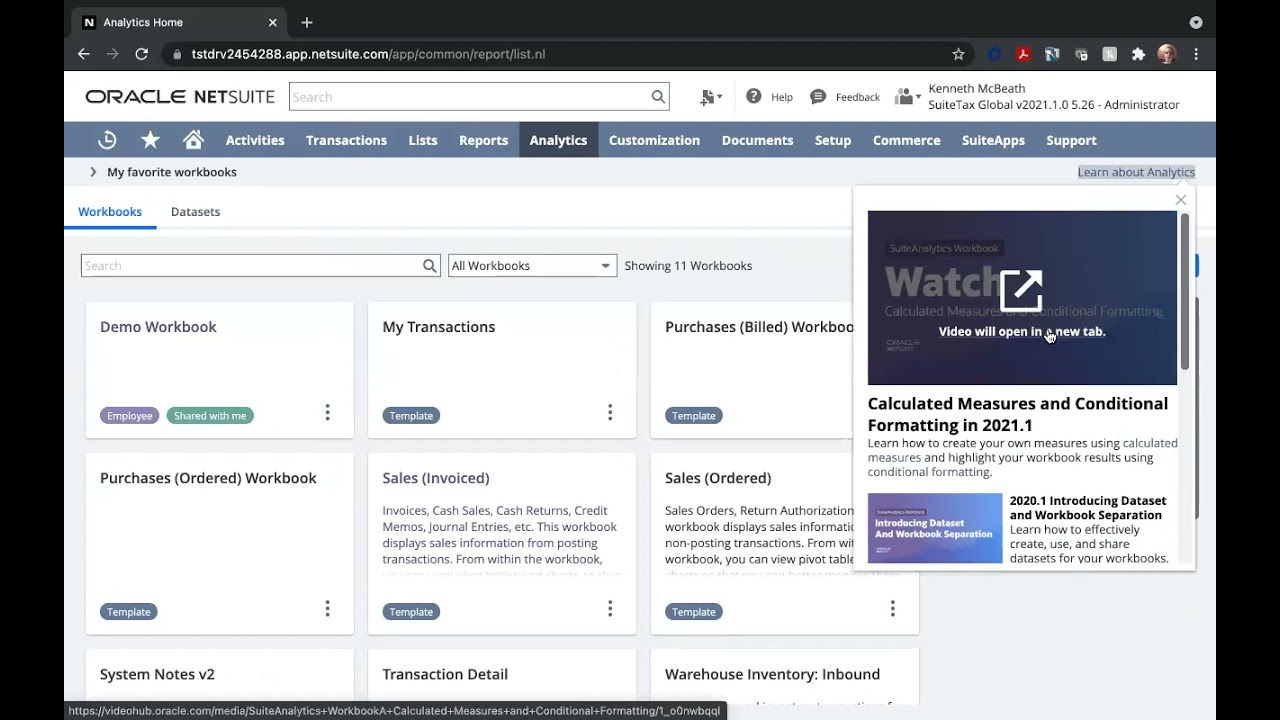Reload the page in Chrome
The height and width of the screenshot is (720, 1280).
click(142, 54)
